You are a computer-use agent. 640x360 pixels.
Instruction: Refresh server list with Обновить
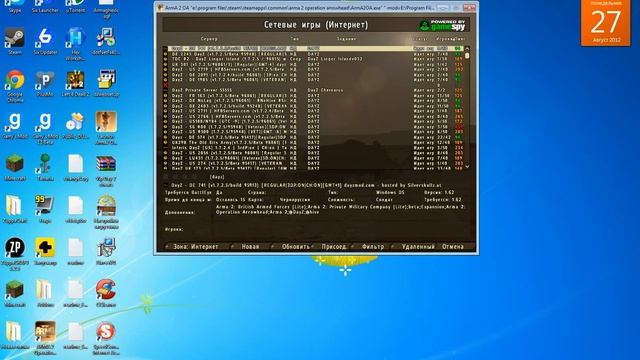[x=296, y=247]
